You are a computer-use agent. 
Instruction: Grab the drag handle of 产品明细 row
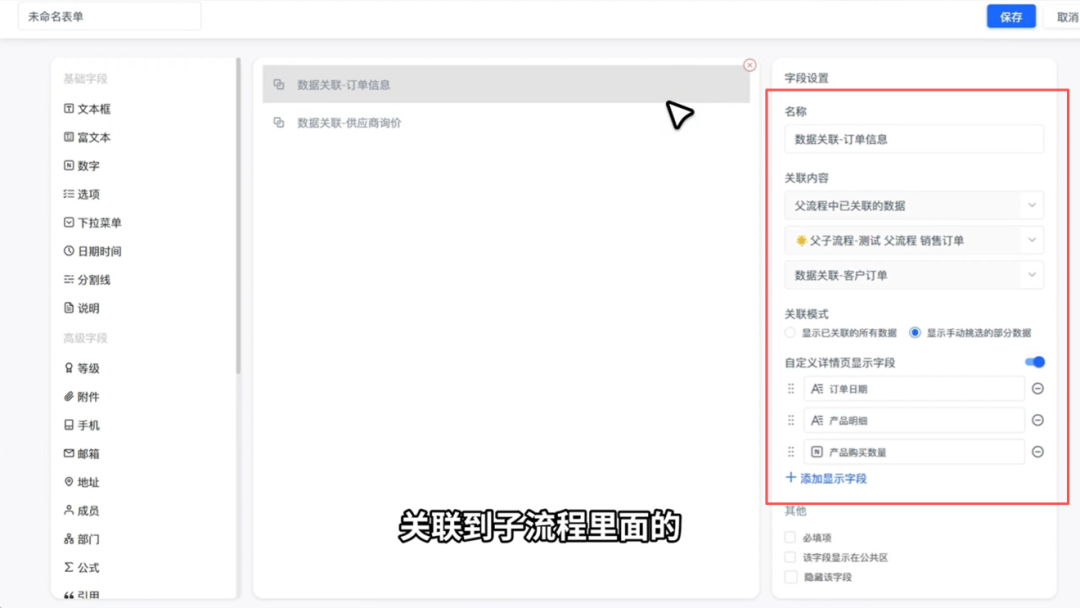[x=791, y=420]
